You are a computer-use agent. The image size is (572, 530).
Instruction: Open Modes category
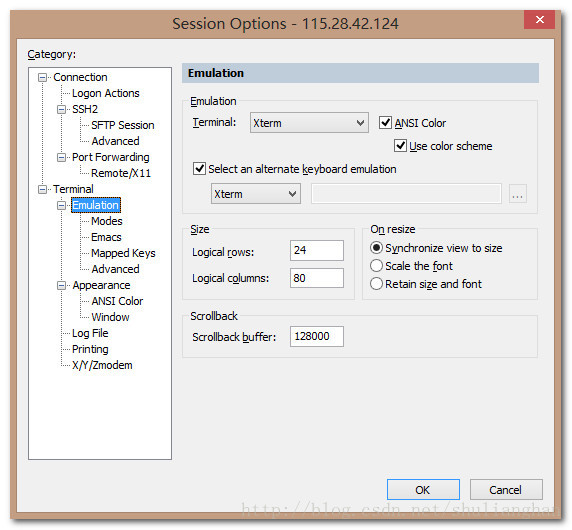(107, 221)
